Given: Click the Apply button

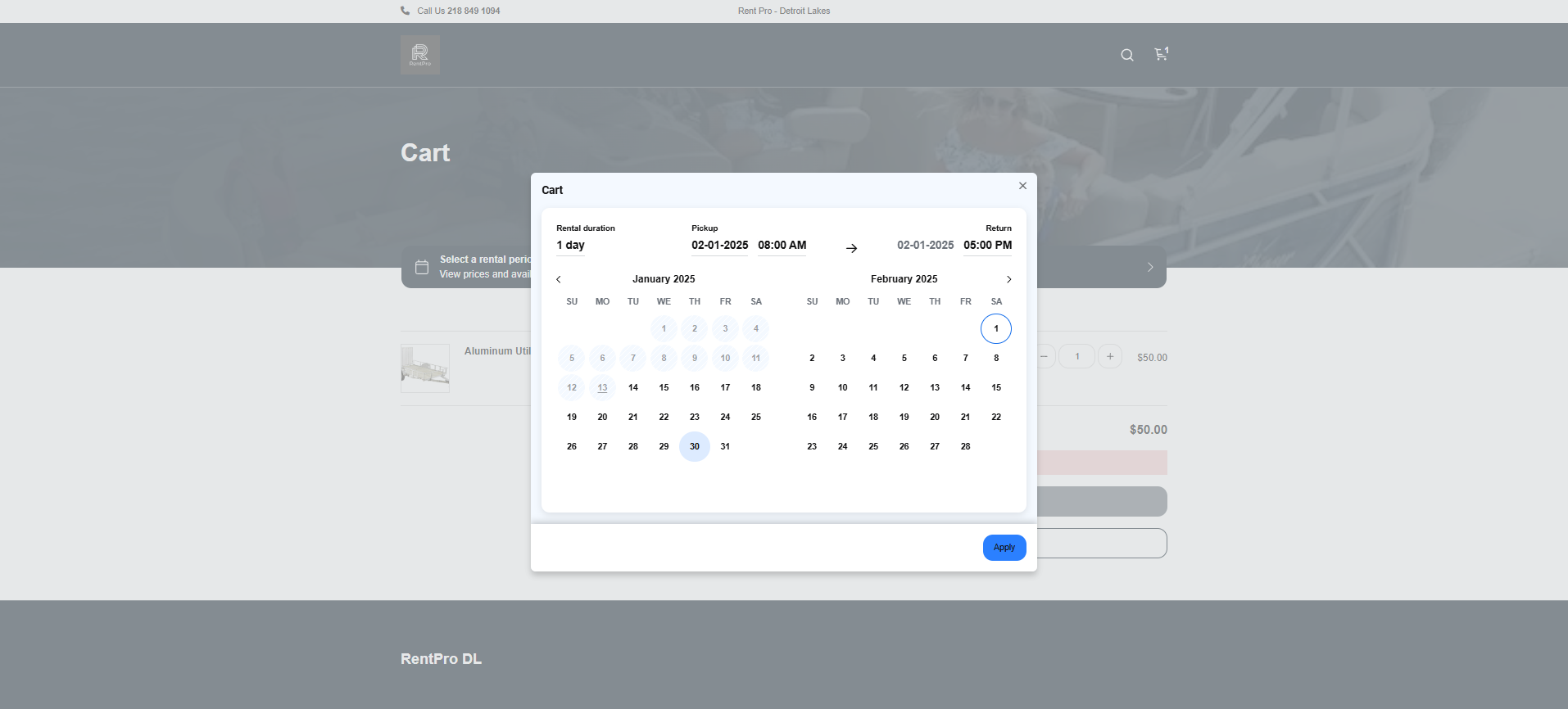Looking at the screenshot, I should tap(1004, 548).
